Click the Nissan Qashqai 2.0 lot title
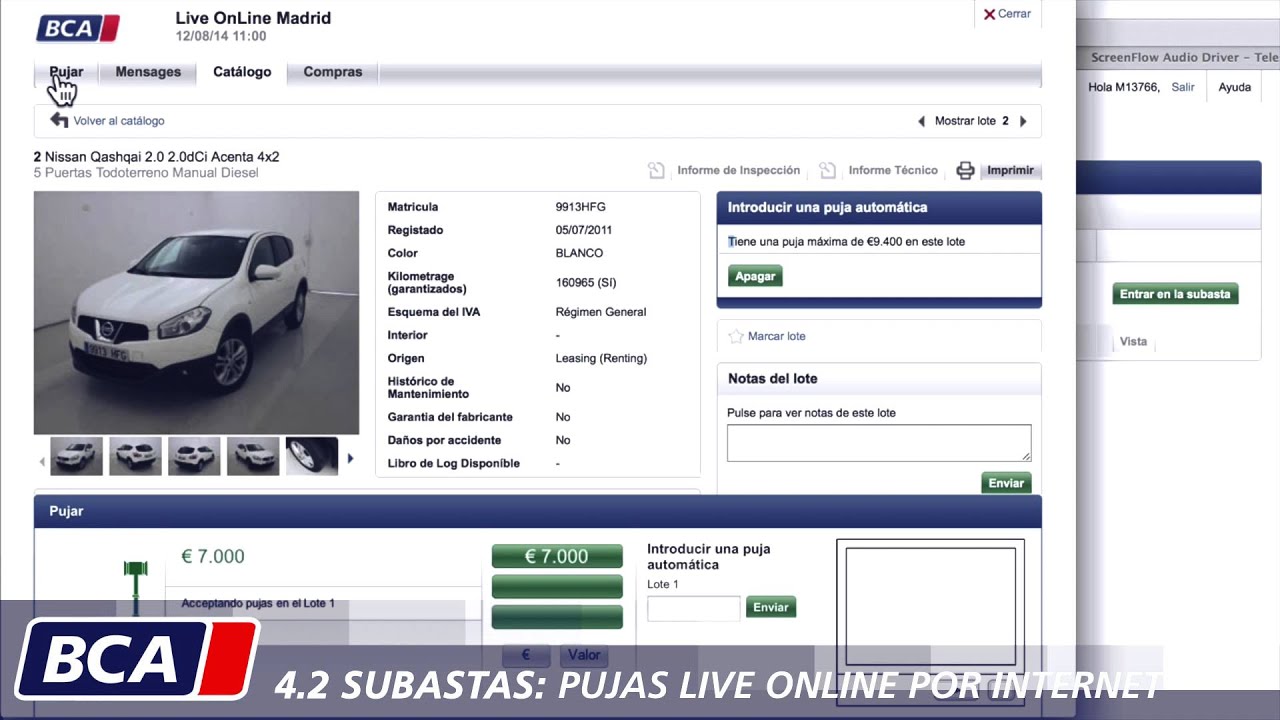The height and width of the screenshot is (720, 1280). 156,157
